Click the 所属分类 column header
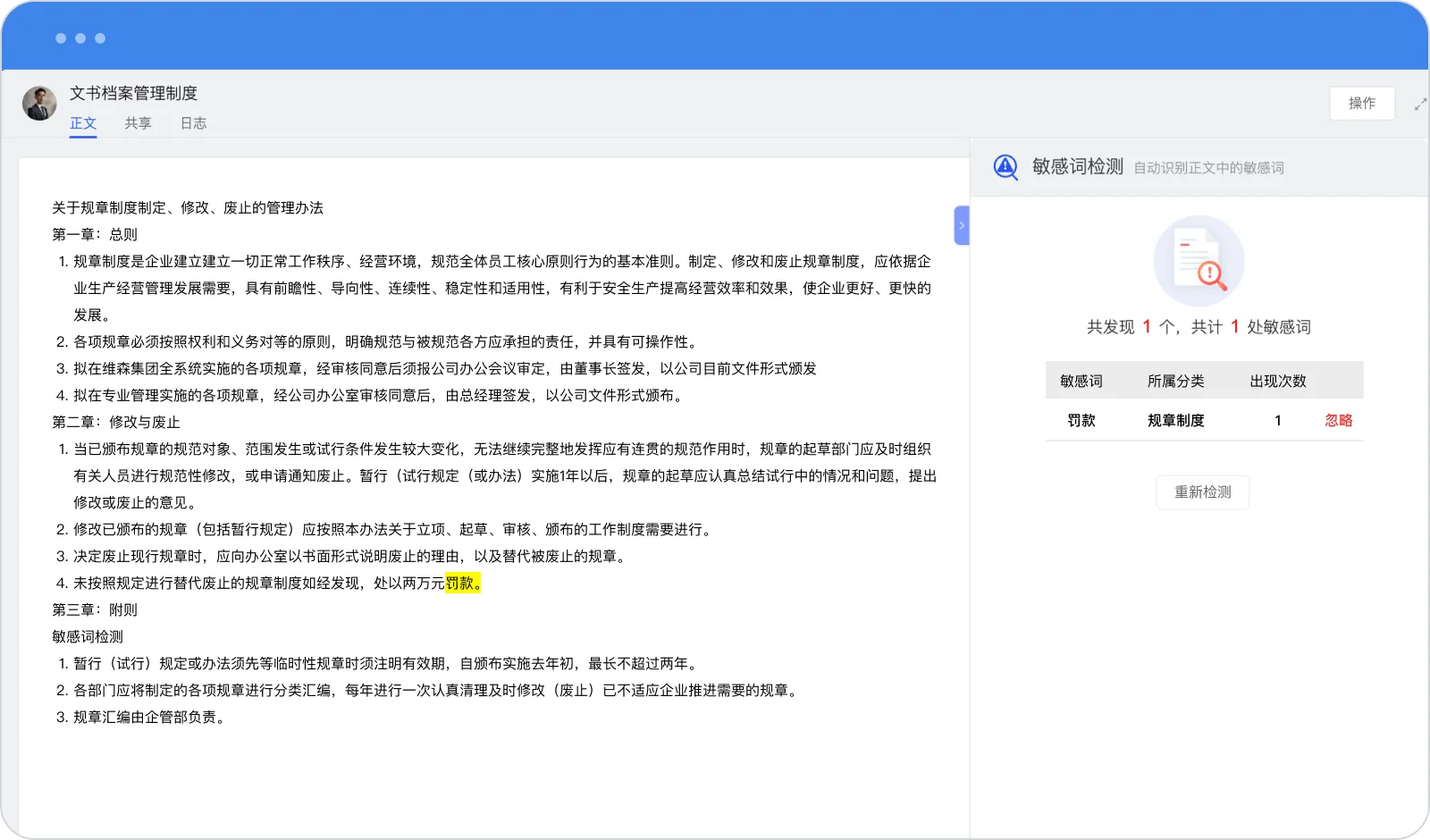 click(x=1176, y=381)
